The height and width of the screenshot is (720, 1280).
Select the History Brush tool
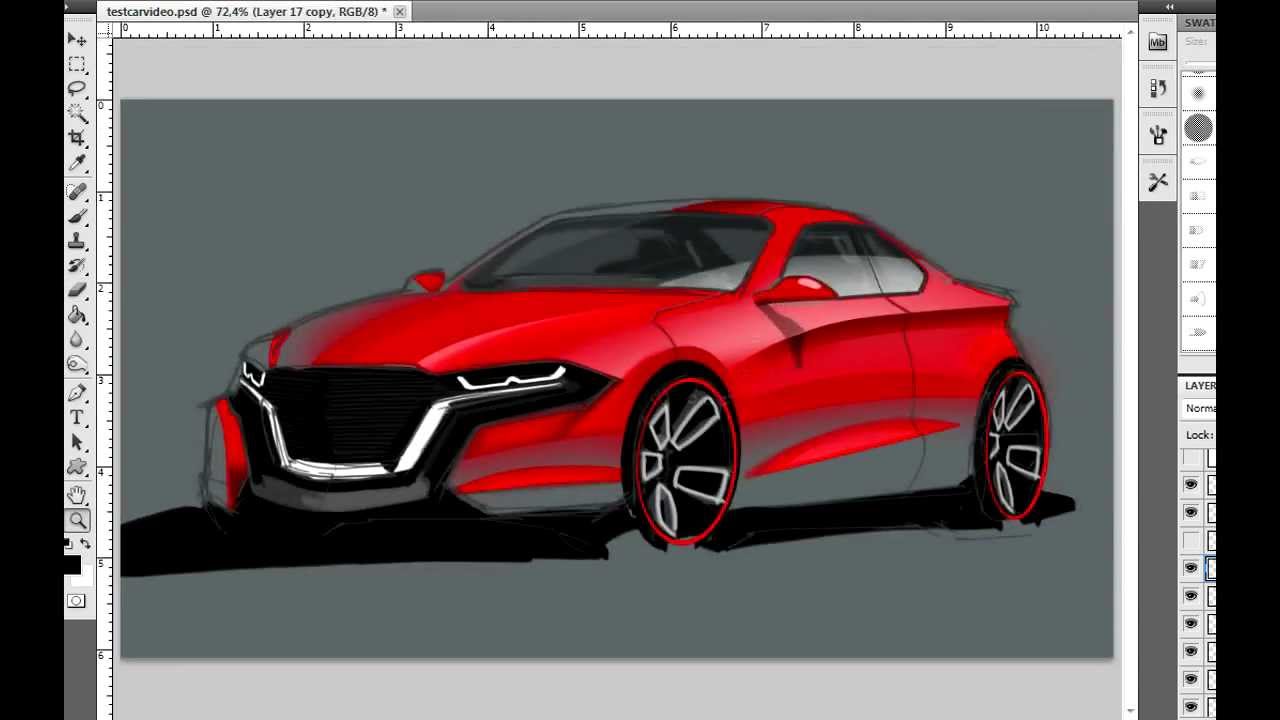tap(77, 266)
